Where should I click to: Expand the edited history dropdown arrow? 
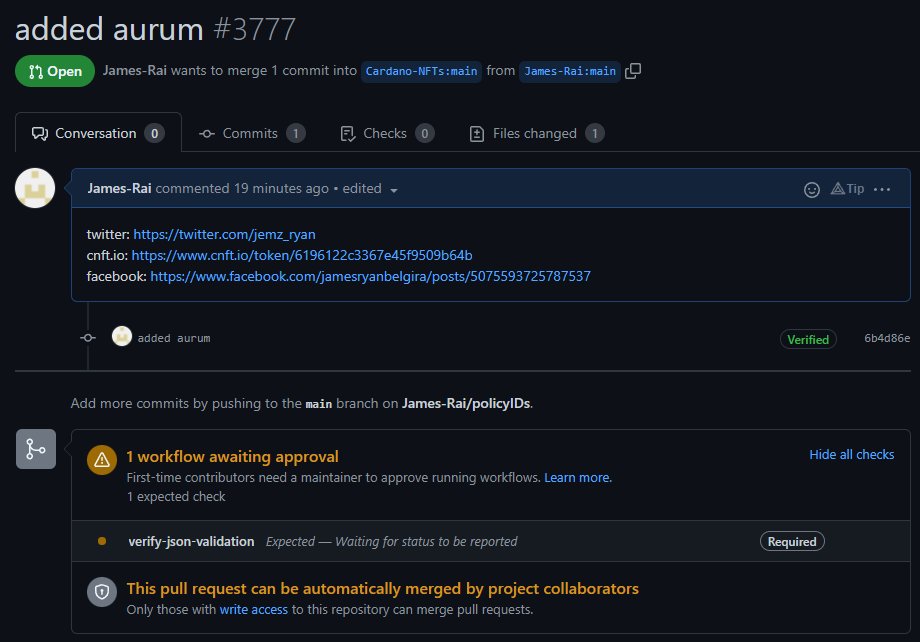(394, 190)
